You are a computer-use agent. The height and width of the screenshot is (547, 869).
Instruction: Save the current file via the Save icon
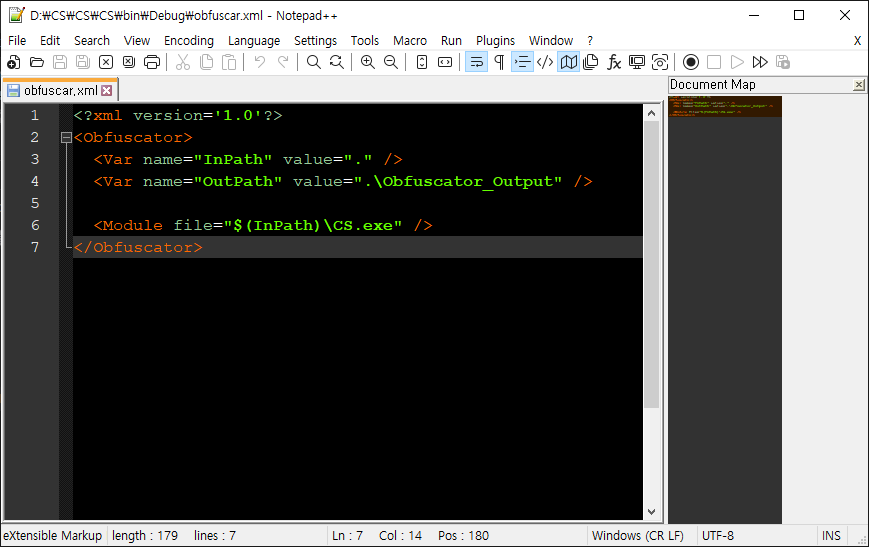point(60,62)
